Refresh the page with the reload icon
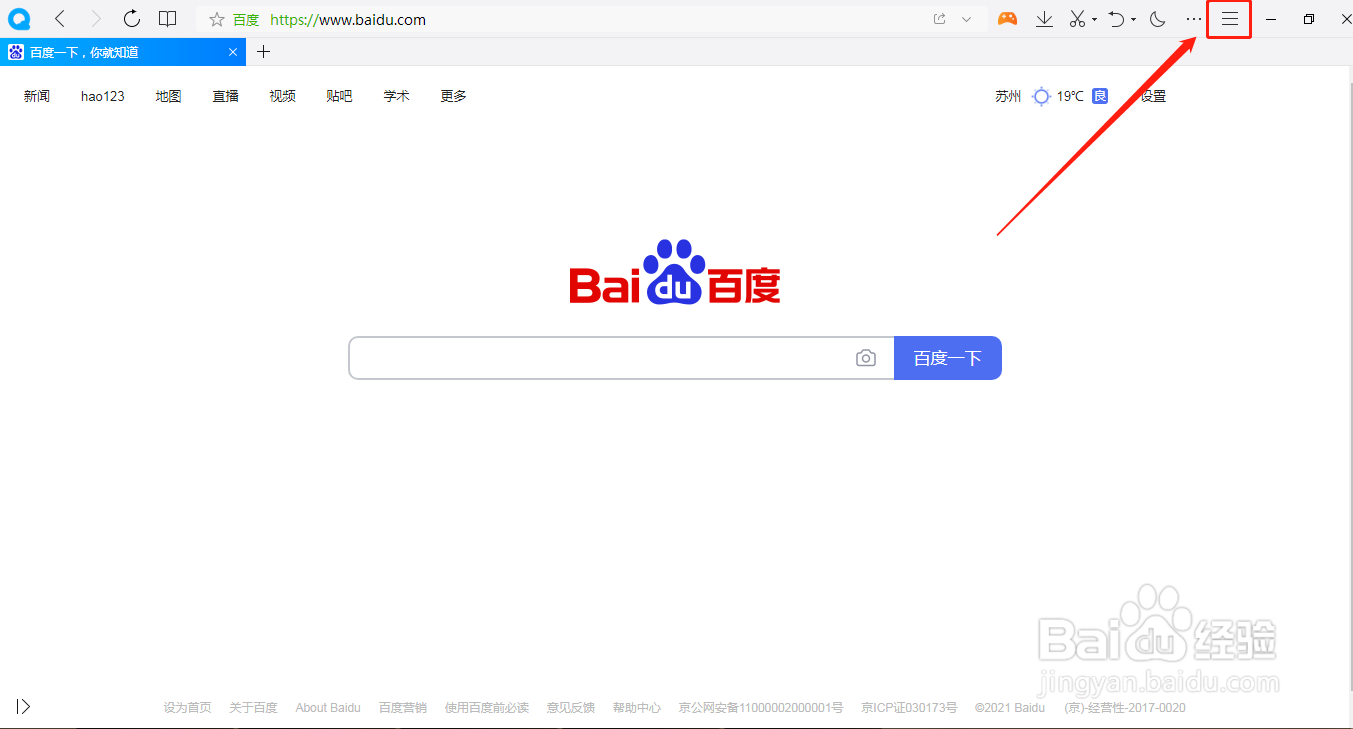The height and width of the screenshot is (729, 1353). point(131,18)
